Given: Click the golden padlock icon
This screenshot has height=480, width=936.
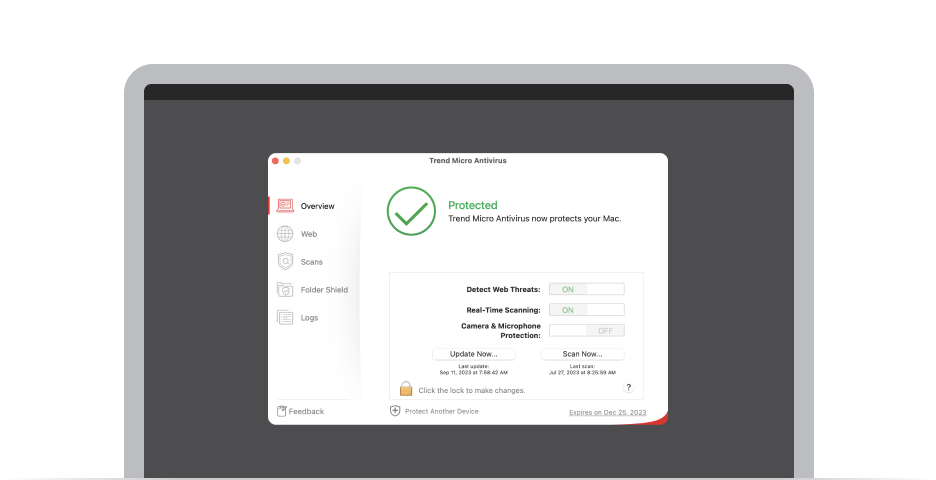Looking at the screenshot, I should click(x=406, y=389).
